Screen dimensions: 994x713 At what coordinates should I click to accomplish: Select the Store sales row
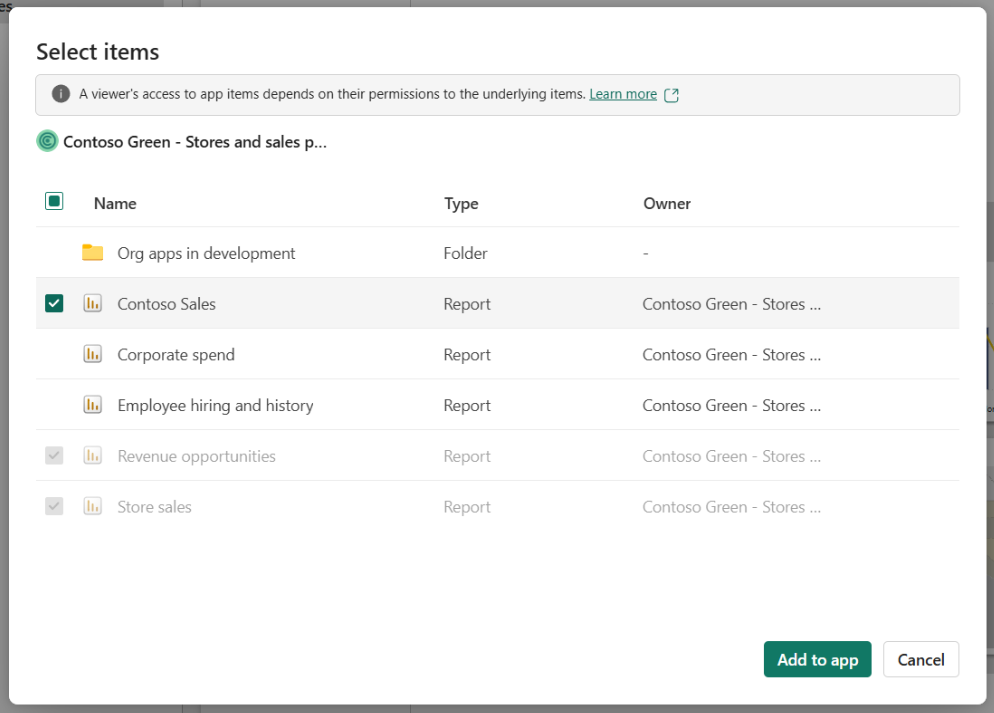point(300,506)
